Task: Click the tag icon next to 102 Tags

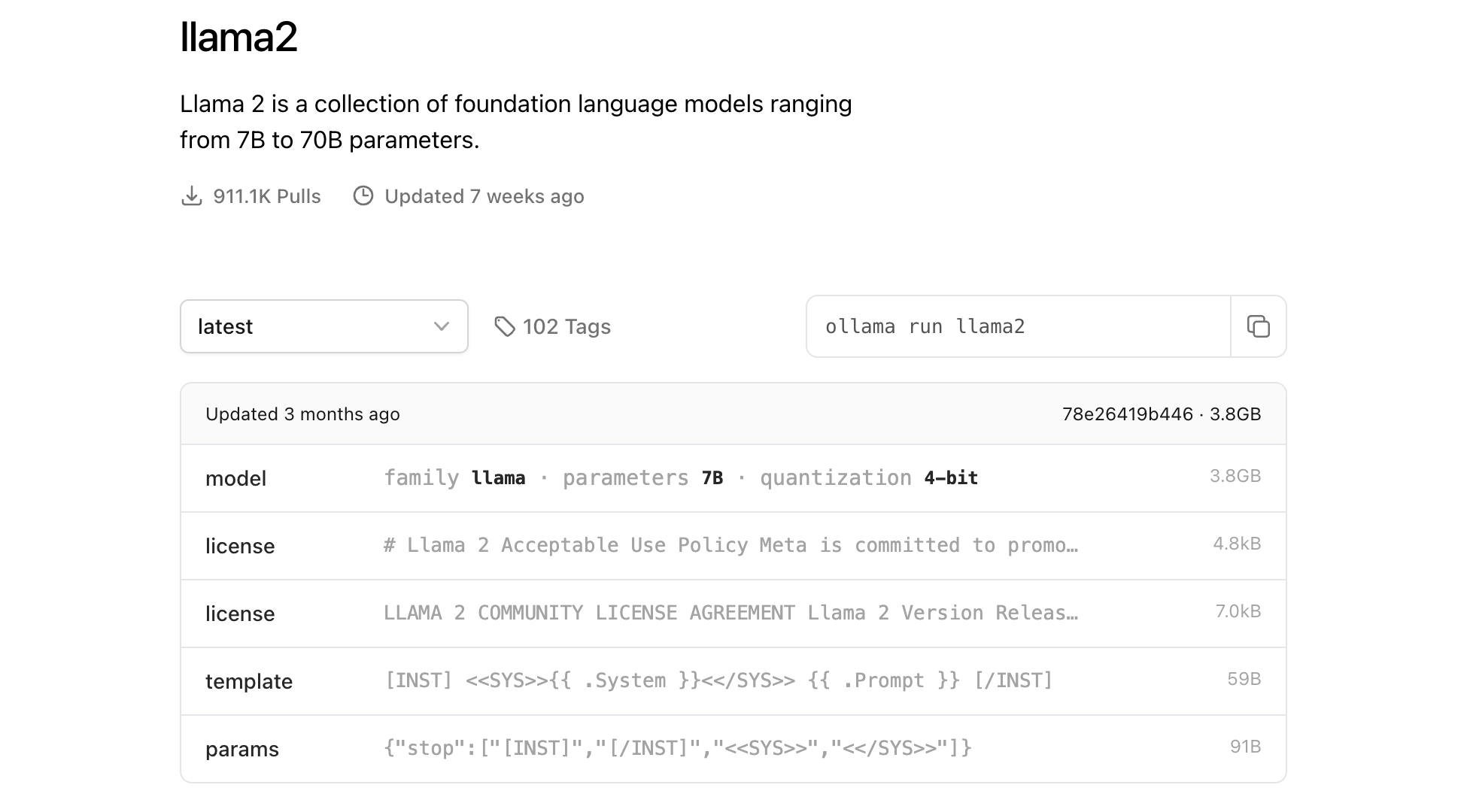Action: coord(504,326)
